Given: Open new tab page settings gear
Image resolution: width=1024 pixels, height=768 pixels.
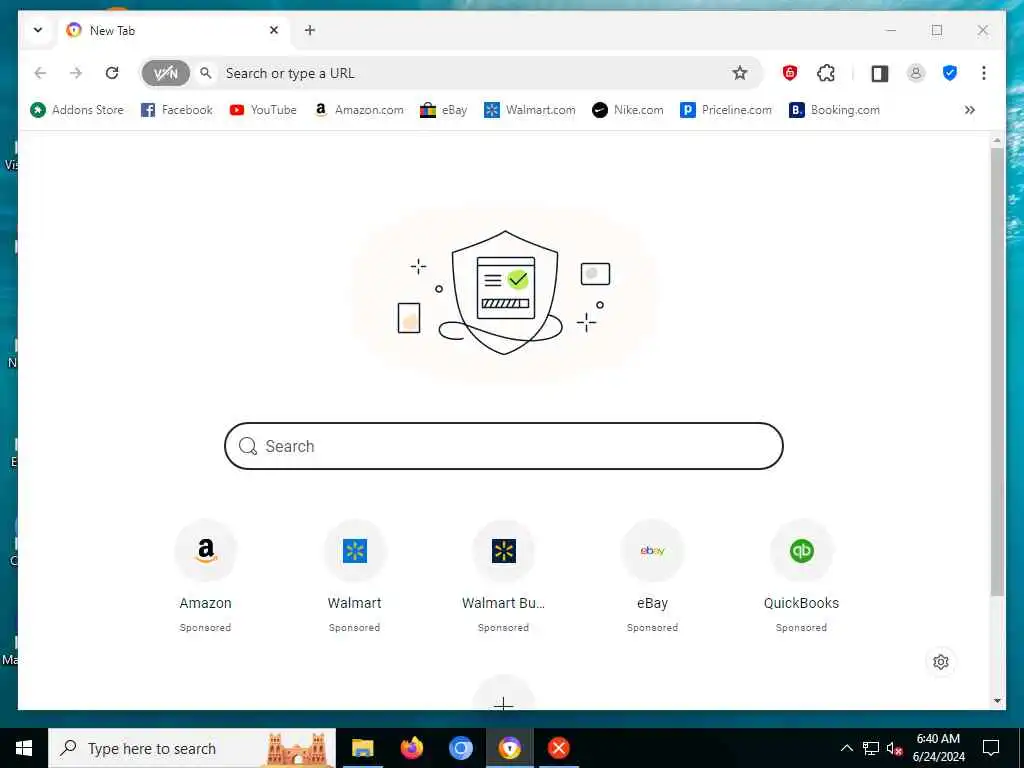Looking at the screenshot, I should click(941, 662).
